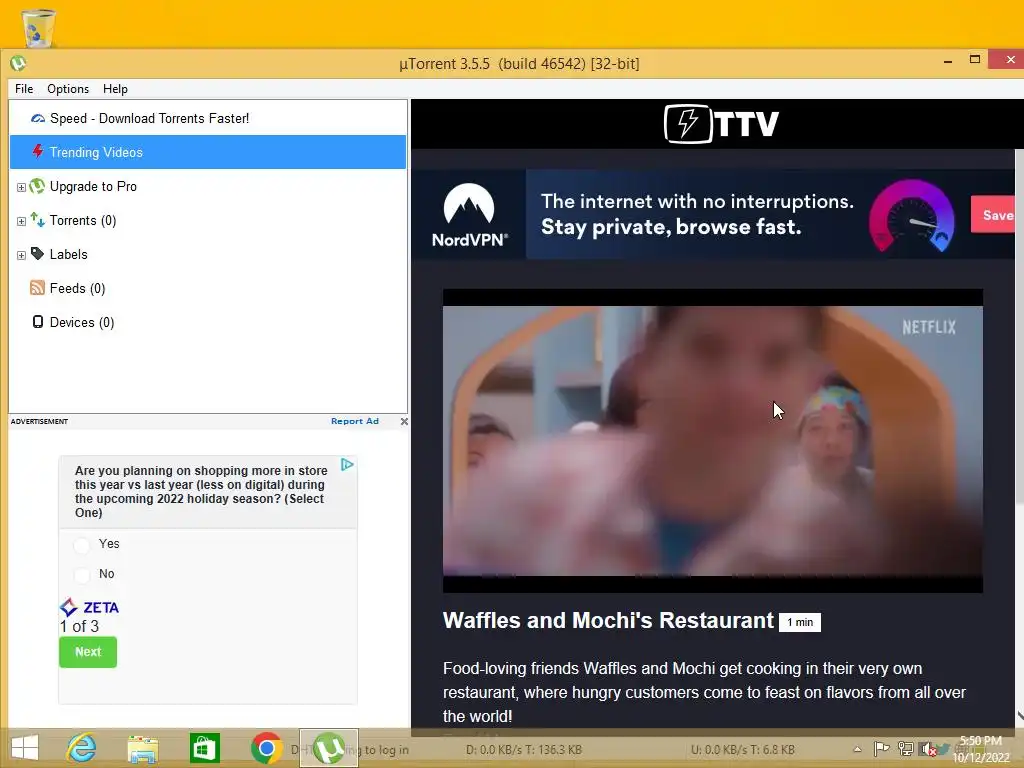Click the network tray icon
The height and width of the screenshot is (768, 1024).
click(x=905, y=748)
